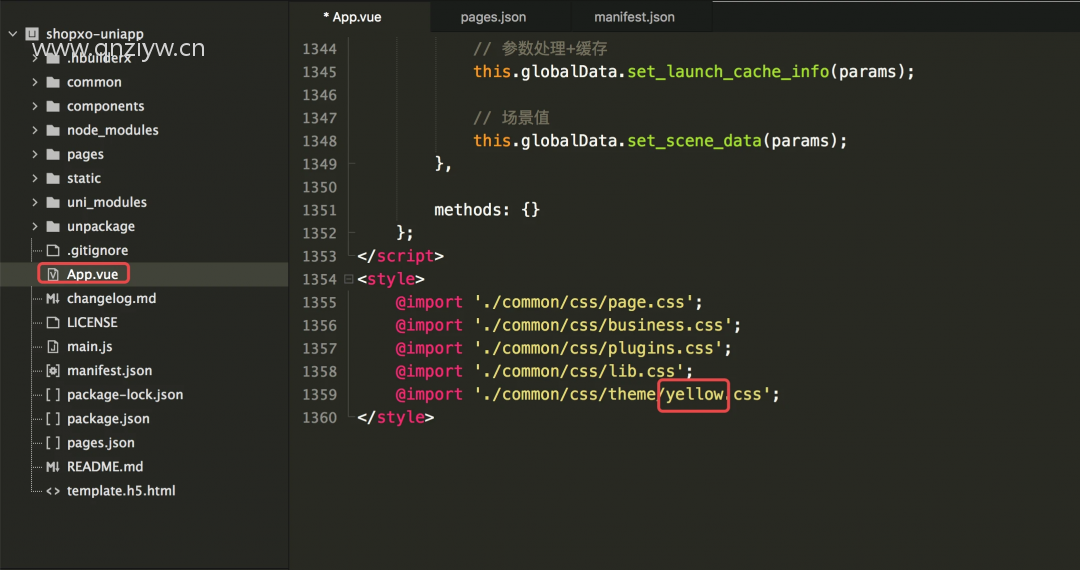
Task: Expand the uni_modules folder chevron
Action: [34, 202]
